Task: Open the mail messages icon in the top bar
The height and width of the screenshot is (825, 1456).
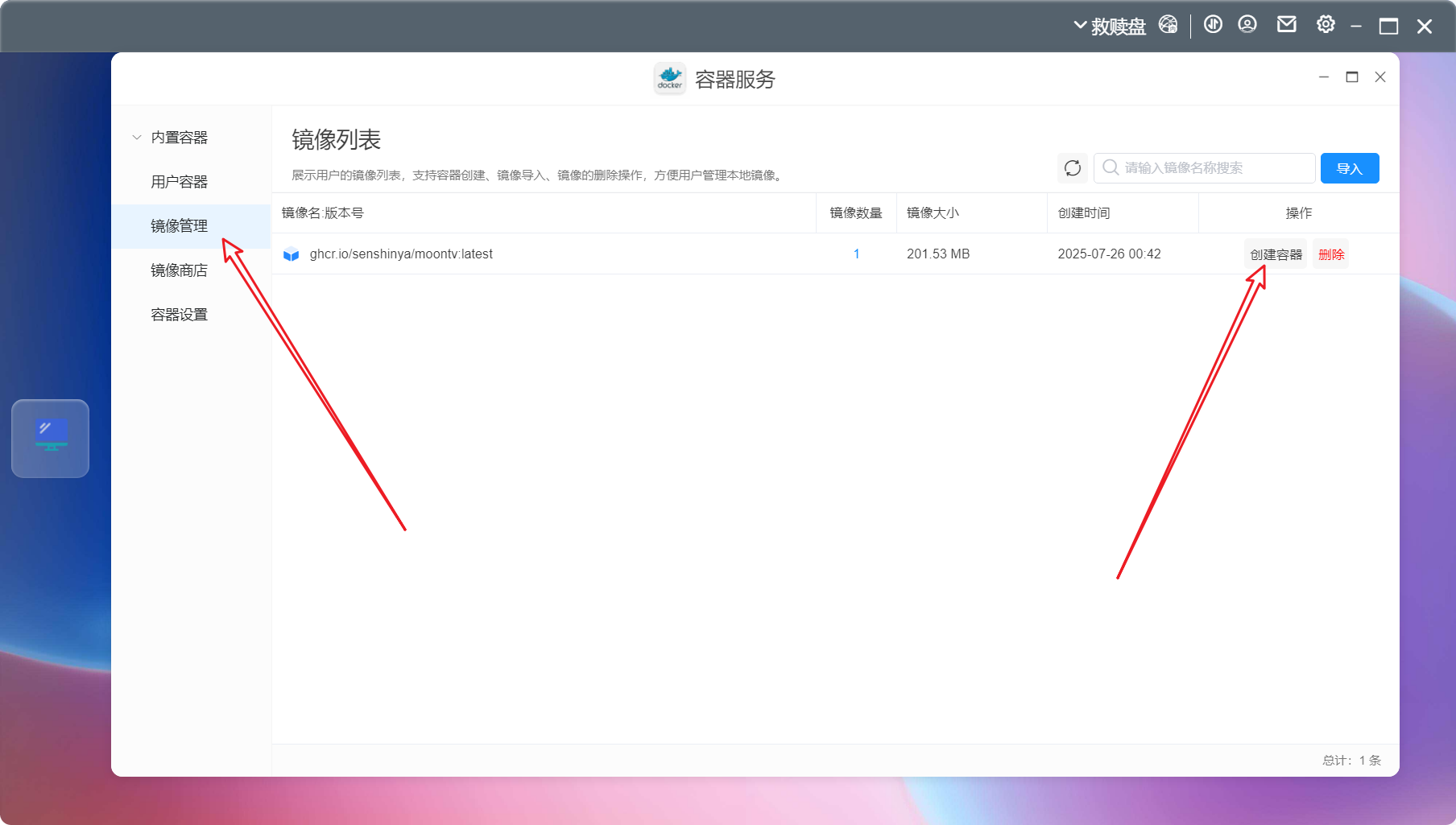Action: point(1287,25)
